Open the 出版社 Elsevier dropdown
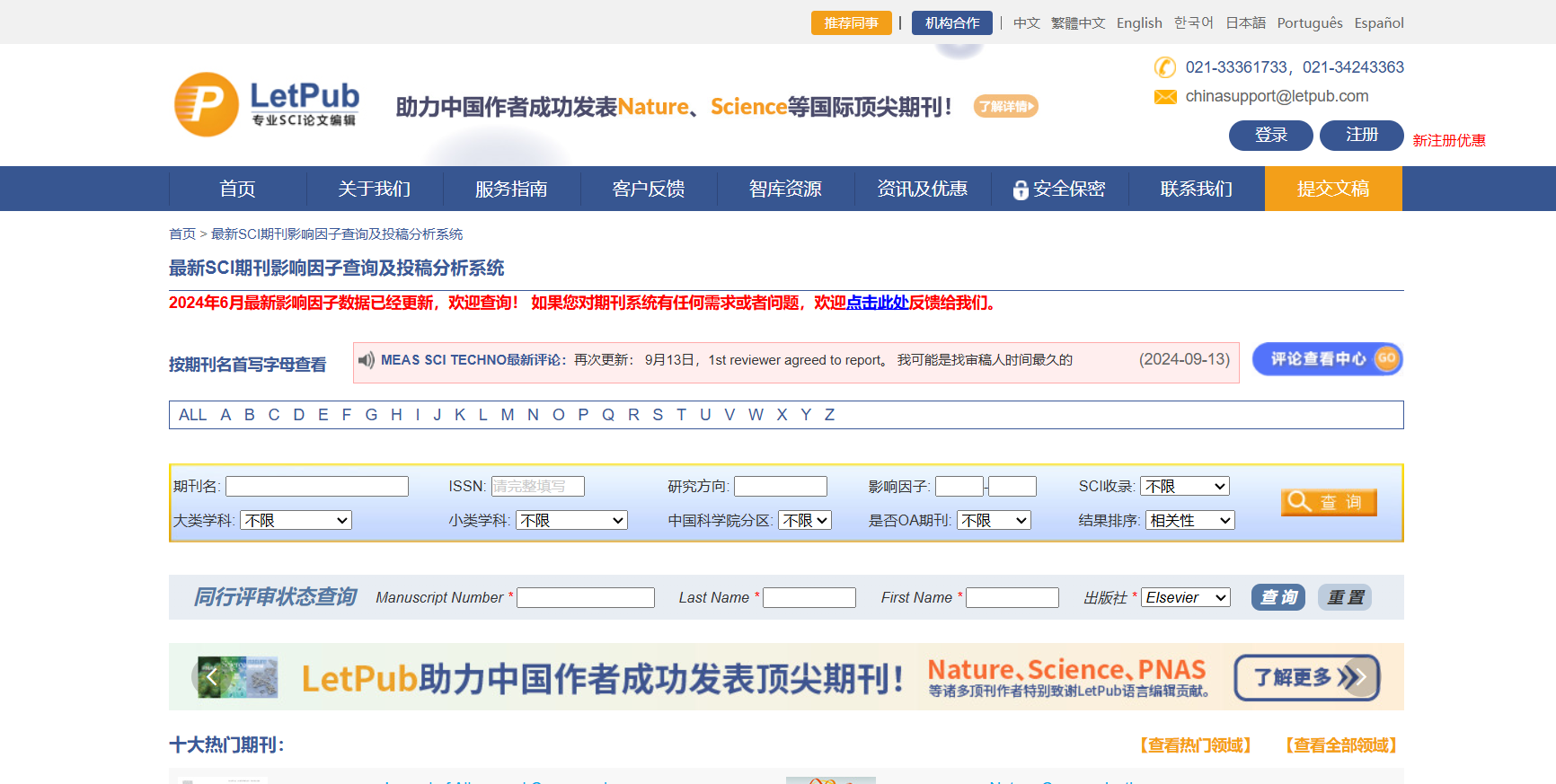This screenshot has height=784, width=1556. click(x=1186, y=597)
